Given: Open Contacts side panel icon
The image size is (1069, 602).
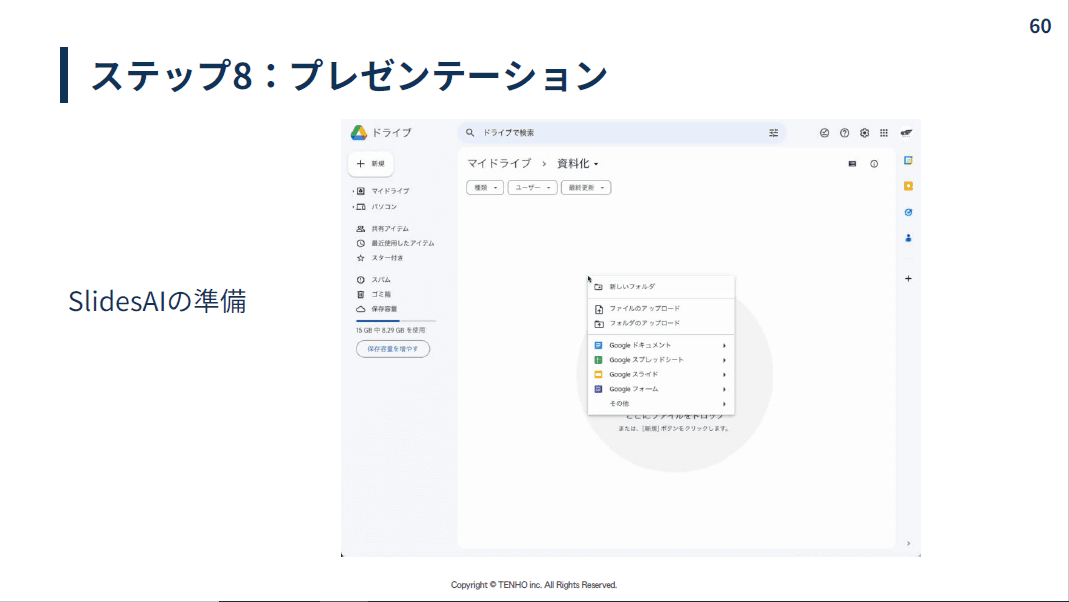Looking at the screenshot, I should (908, 238).
